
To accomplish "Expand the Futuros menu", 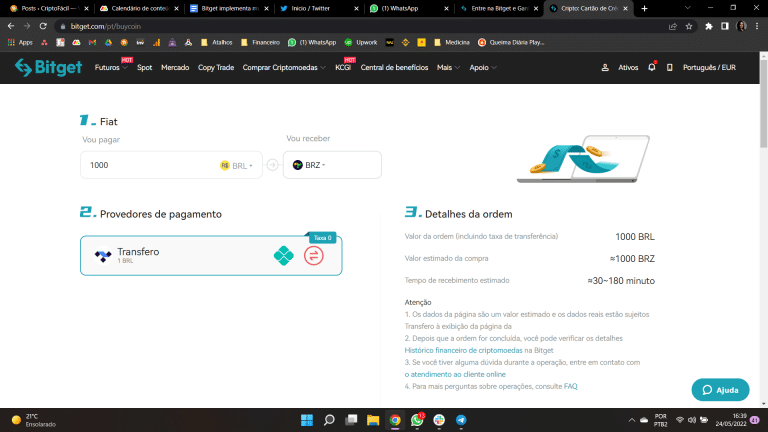I will (x=111, y=68).
